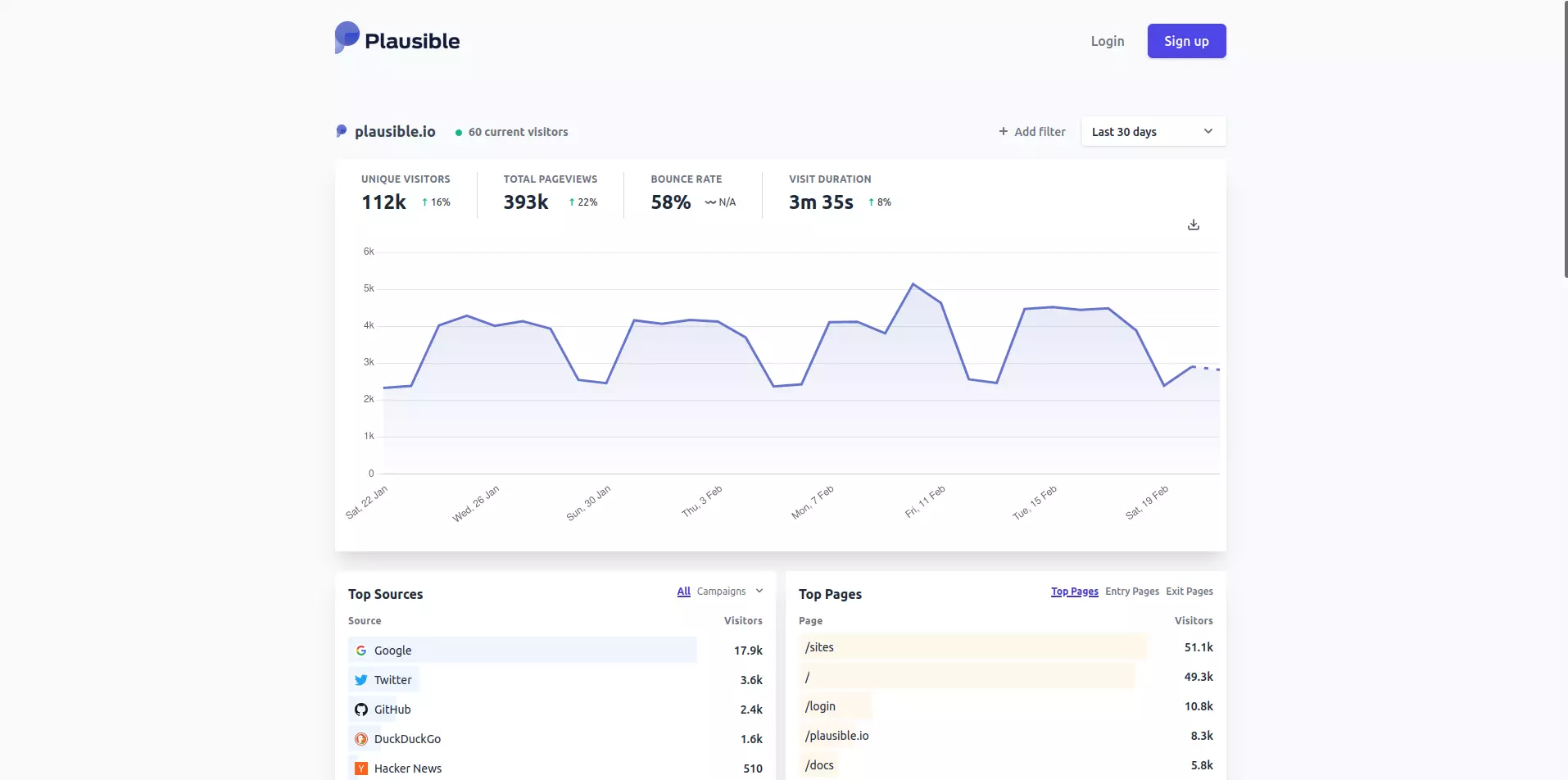This screenshot has height=780, width=1568.
Task: Filter by Google source row
Action: (x=555, y=651)
